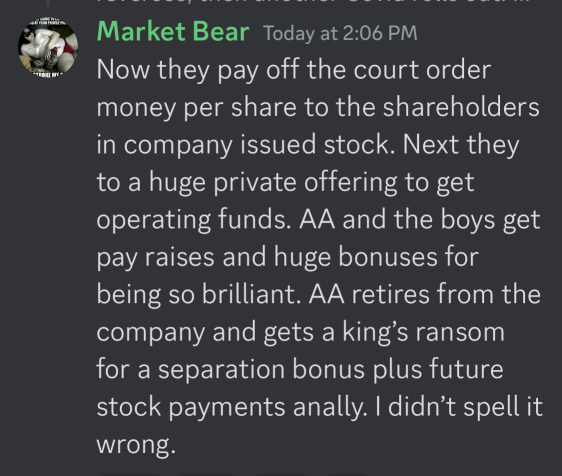Click the word 'brilliant' in the message
Image resolution: width=562 pixels, height=476 pixels.
[x=250, y=294]
